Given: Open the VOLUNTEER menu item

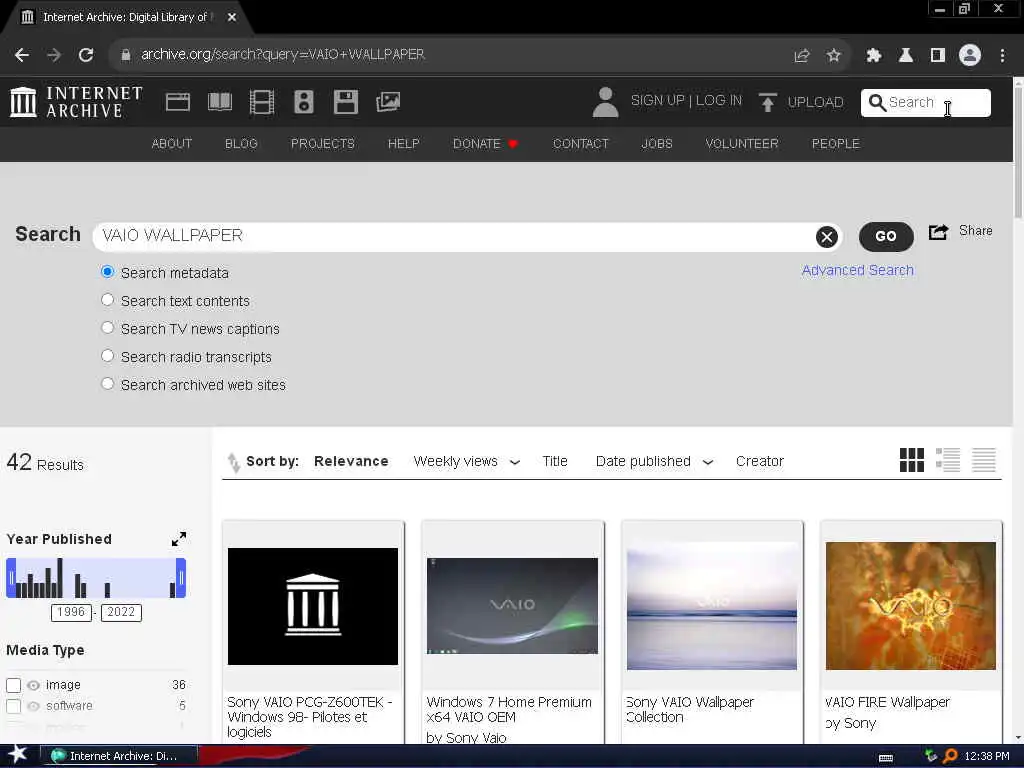Looking at the screenshot, I should click(742, 144).
